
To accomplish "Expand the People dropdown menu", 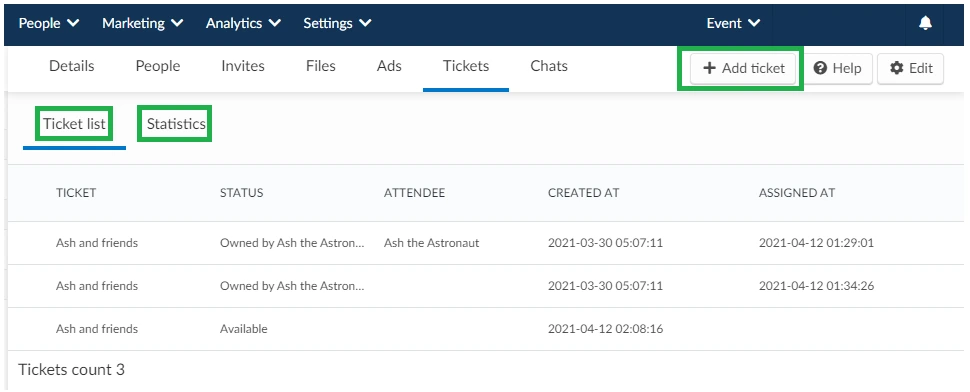I will click(49, 23).
